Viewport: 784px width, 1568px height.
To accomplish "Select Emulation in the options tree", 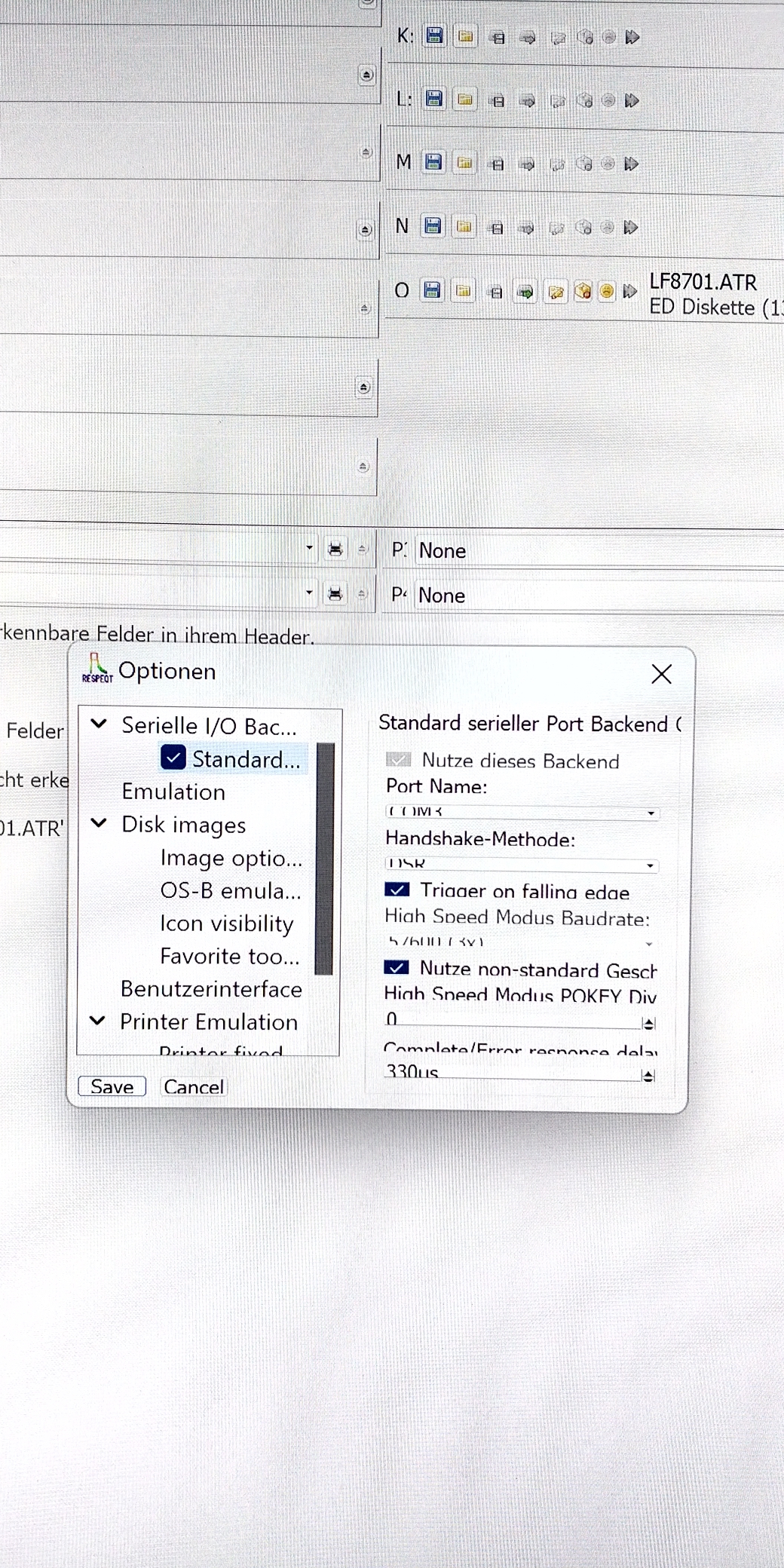I will [173, 792].
